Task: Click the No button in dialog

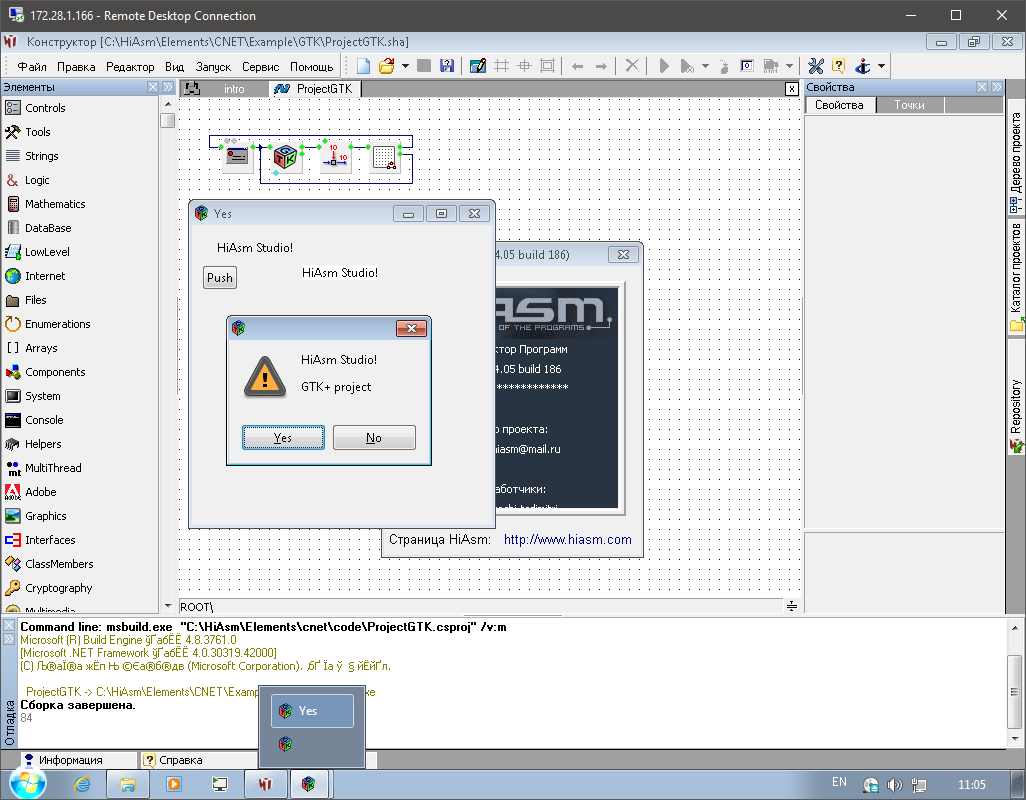Action: point(373,438)
